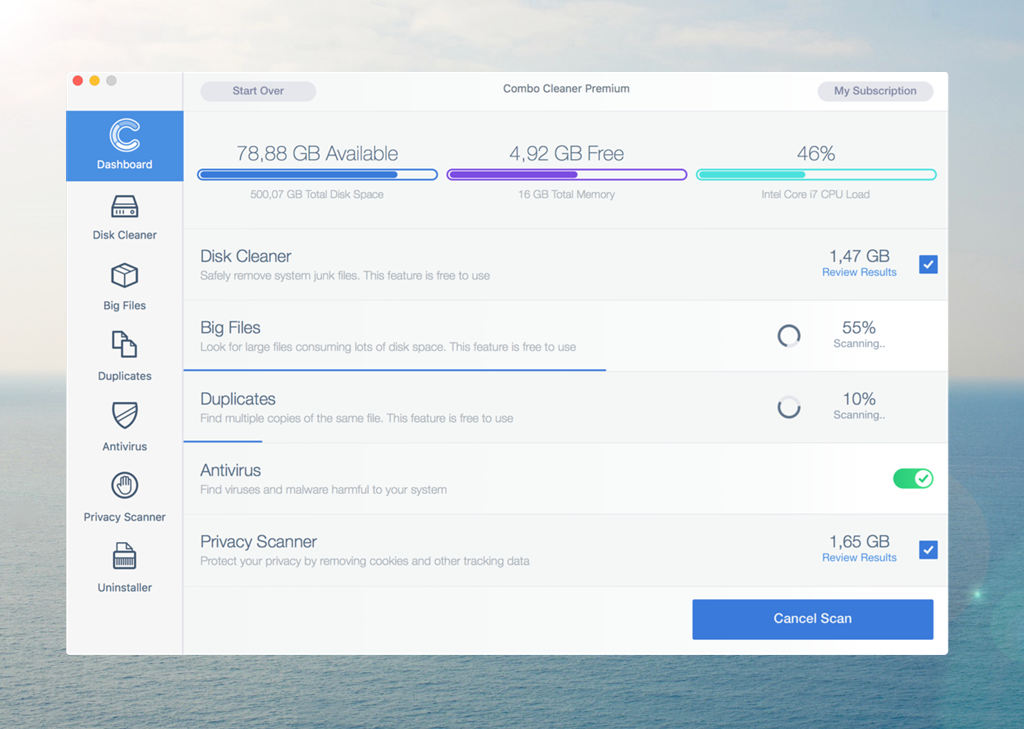Click the 55% scanning progress text
Image resolution: width=1024 pixels, height=729 pixels.
point(859,327)
